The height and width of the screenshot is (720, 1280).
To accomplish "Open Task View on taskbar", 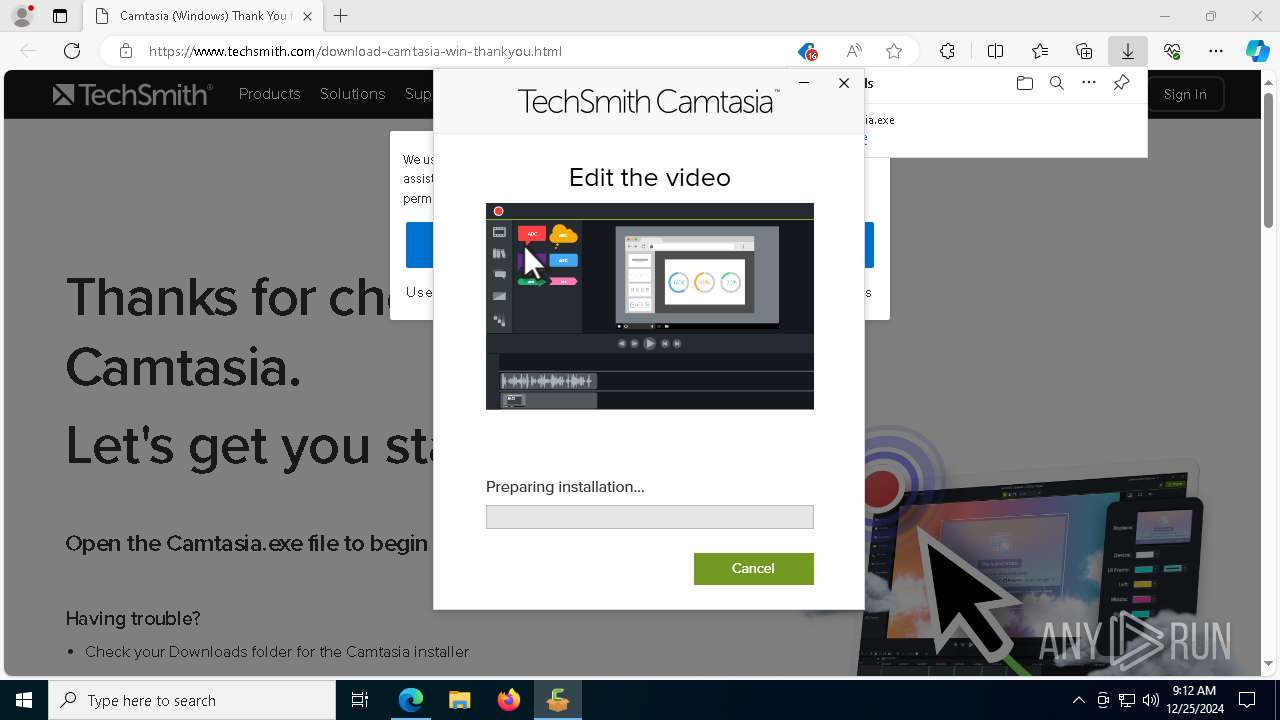I will (360, 700).
